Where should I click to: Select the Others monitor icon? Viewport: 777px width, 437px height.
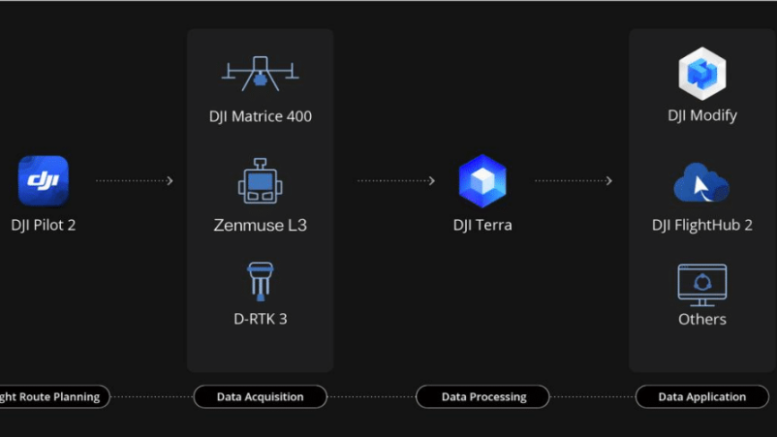pos(702,284)
